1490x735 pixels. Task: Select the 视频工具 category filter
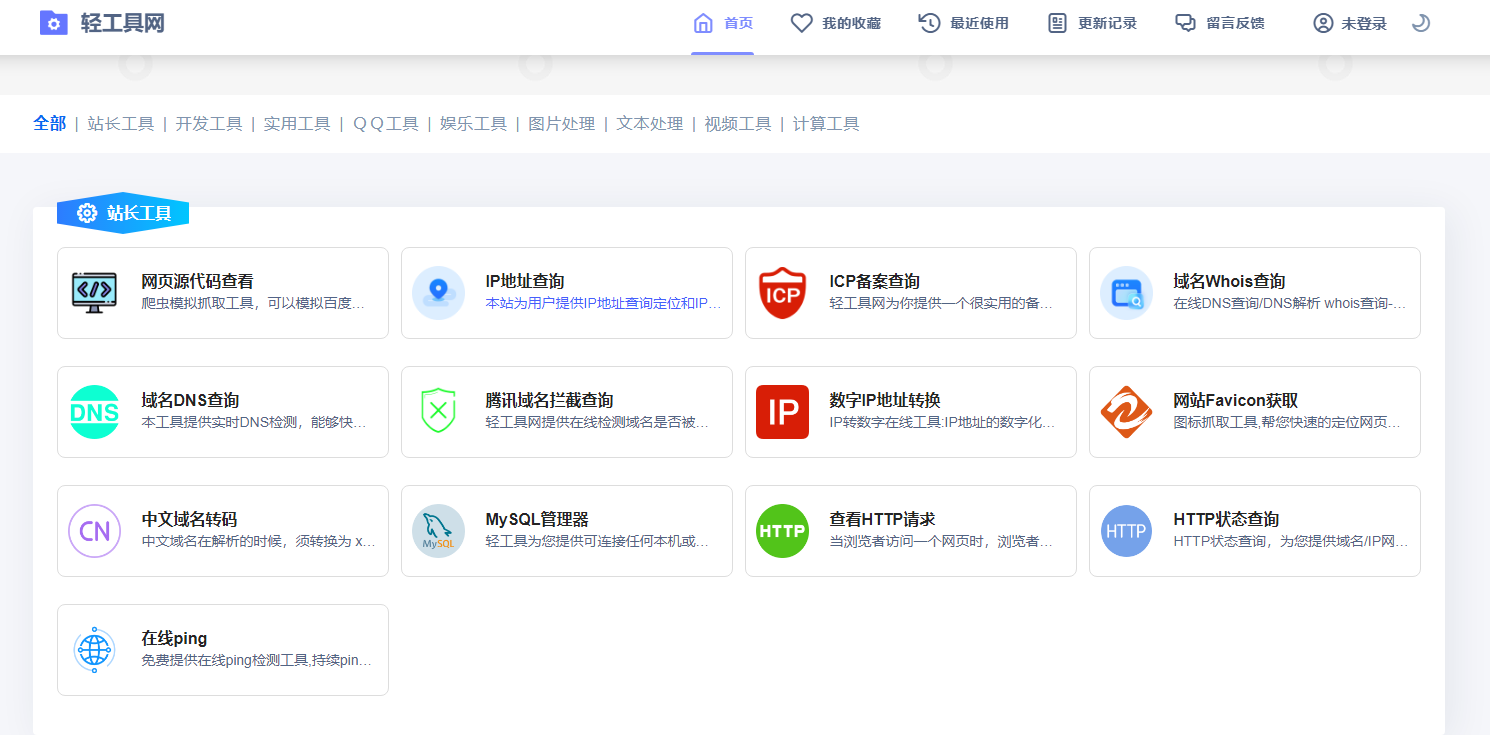click(738, 124)
